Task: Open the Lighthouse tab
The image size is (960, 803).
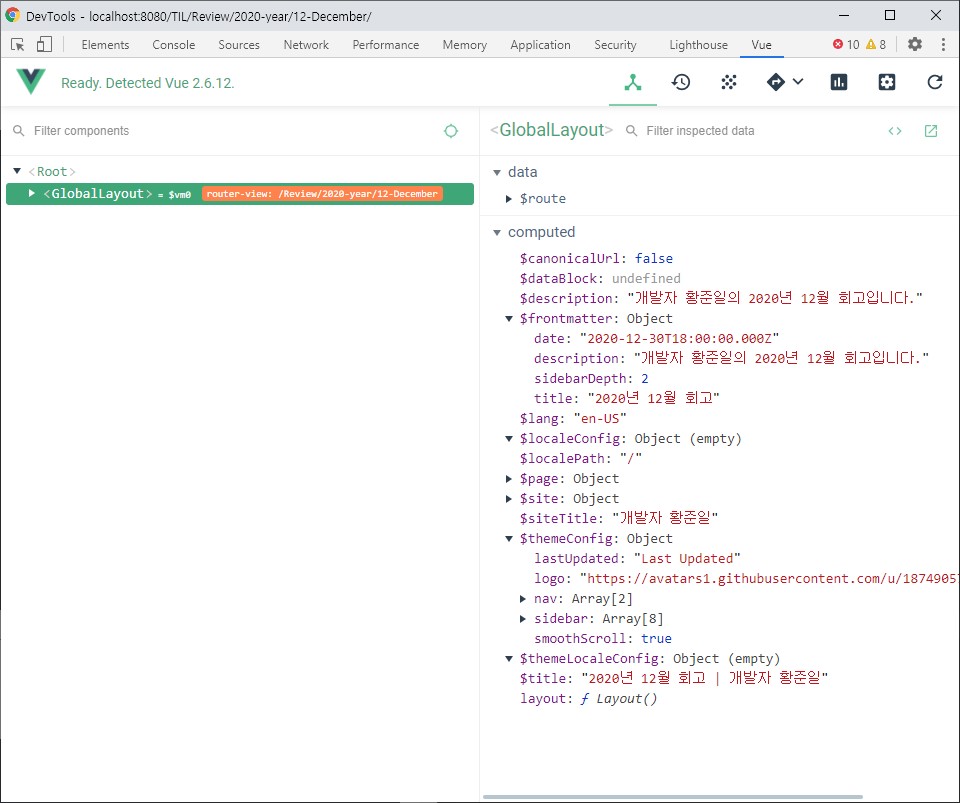Action: [699, 45]
